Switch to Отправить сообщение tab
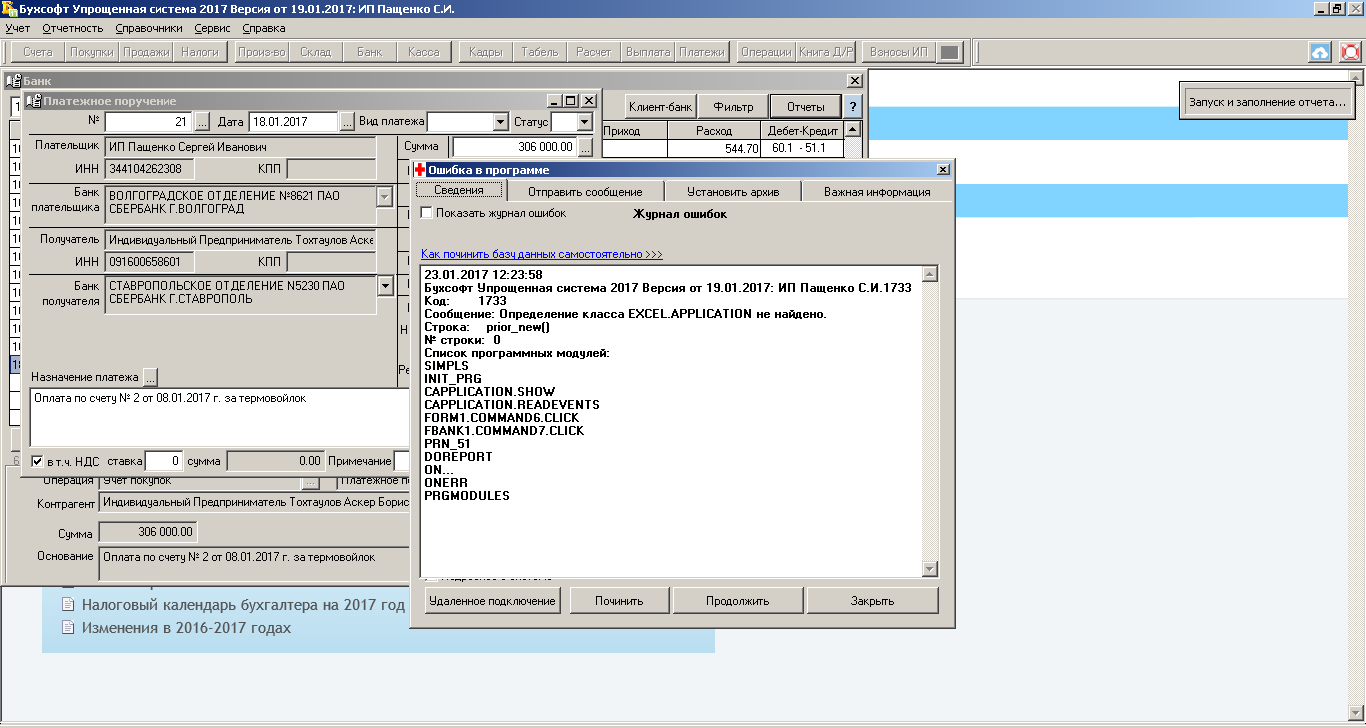The height and width of the screenshot is (728, 1366). click(585, 191)
